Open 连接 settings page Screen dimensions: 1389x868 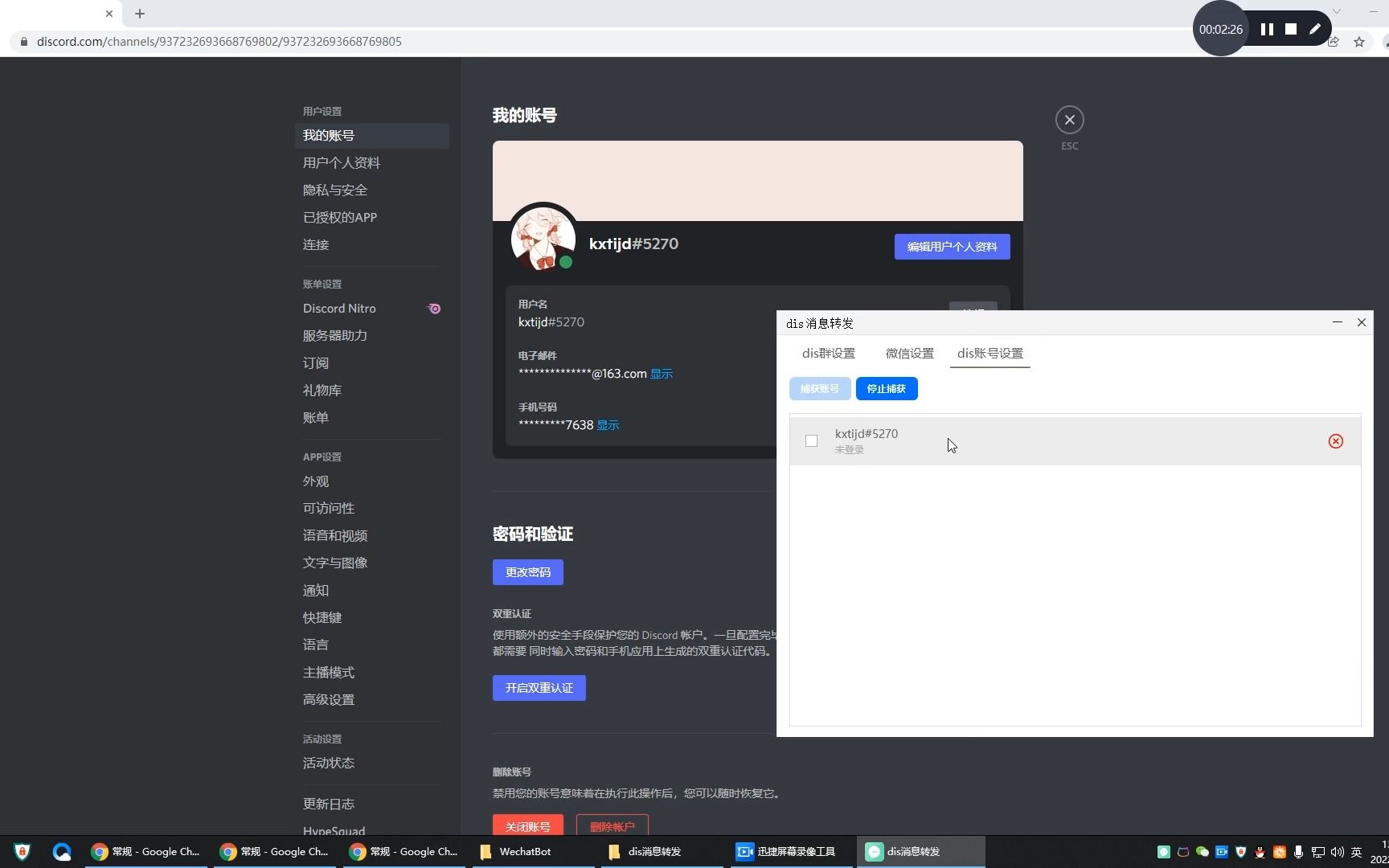tap(371, 245)
